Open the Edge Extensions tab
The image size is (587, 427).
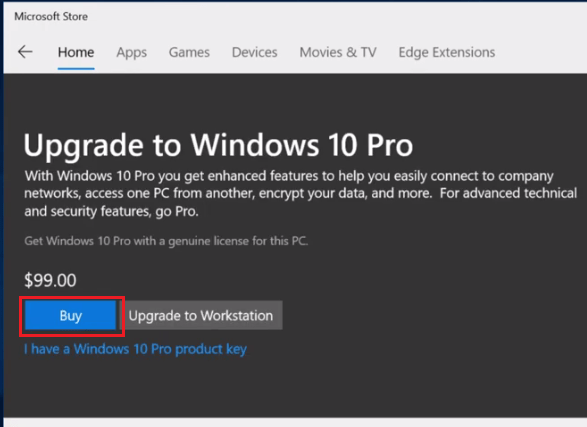447,52
